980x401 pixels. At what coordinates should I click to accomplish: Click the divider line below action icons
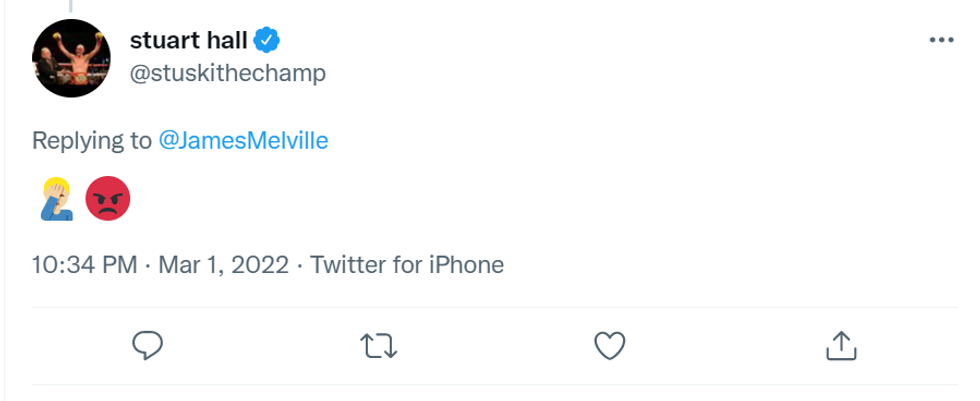tap(490, 385)
